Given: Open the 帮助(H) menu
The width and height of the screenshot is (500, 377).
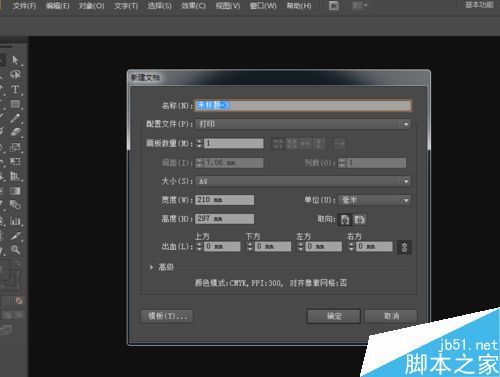Looking at the screenshot, I should [x=299, y=6].
